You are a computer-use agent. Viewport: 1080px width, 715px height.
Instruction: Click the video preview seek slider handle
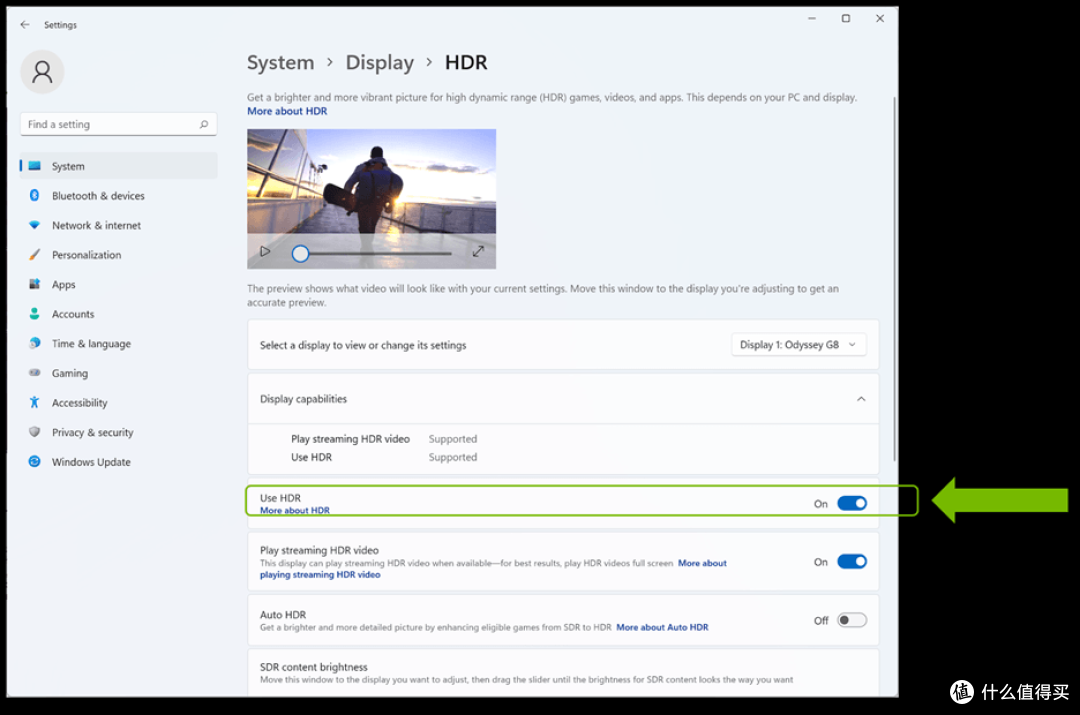click(300, 253)
